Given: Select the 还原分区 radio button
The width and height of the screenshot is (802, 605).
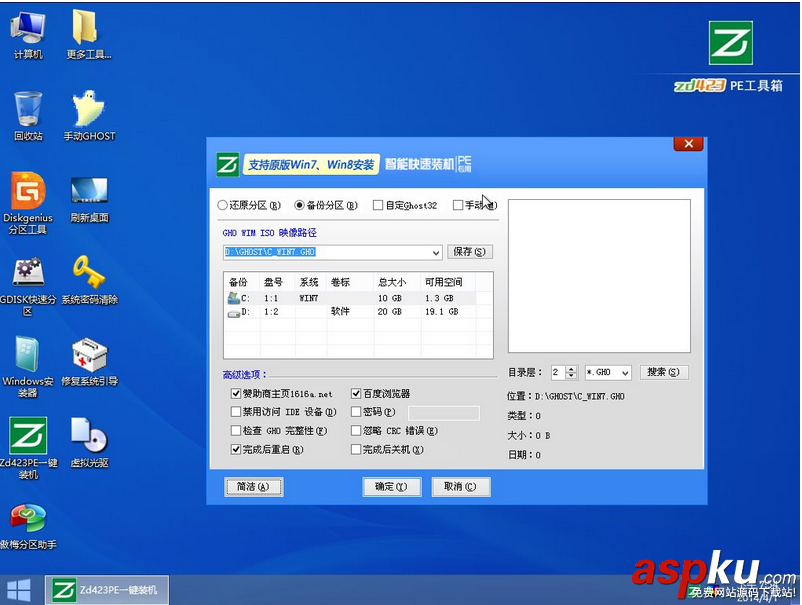Looking at the screenshot, I should [222, 203].
